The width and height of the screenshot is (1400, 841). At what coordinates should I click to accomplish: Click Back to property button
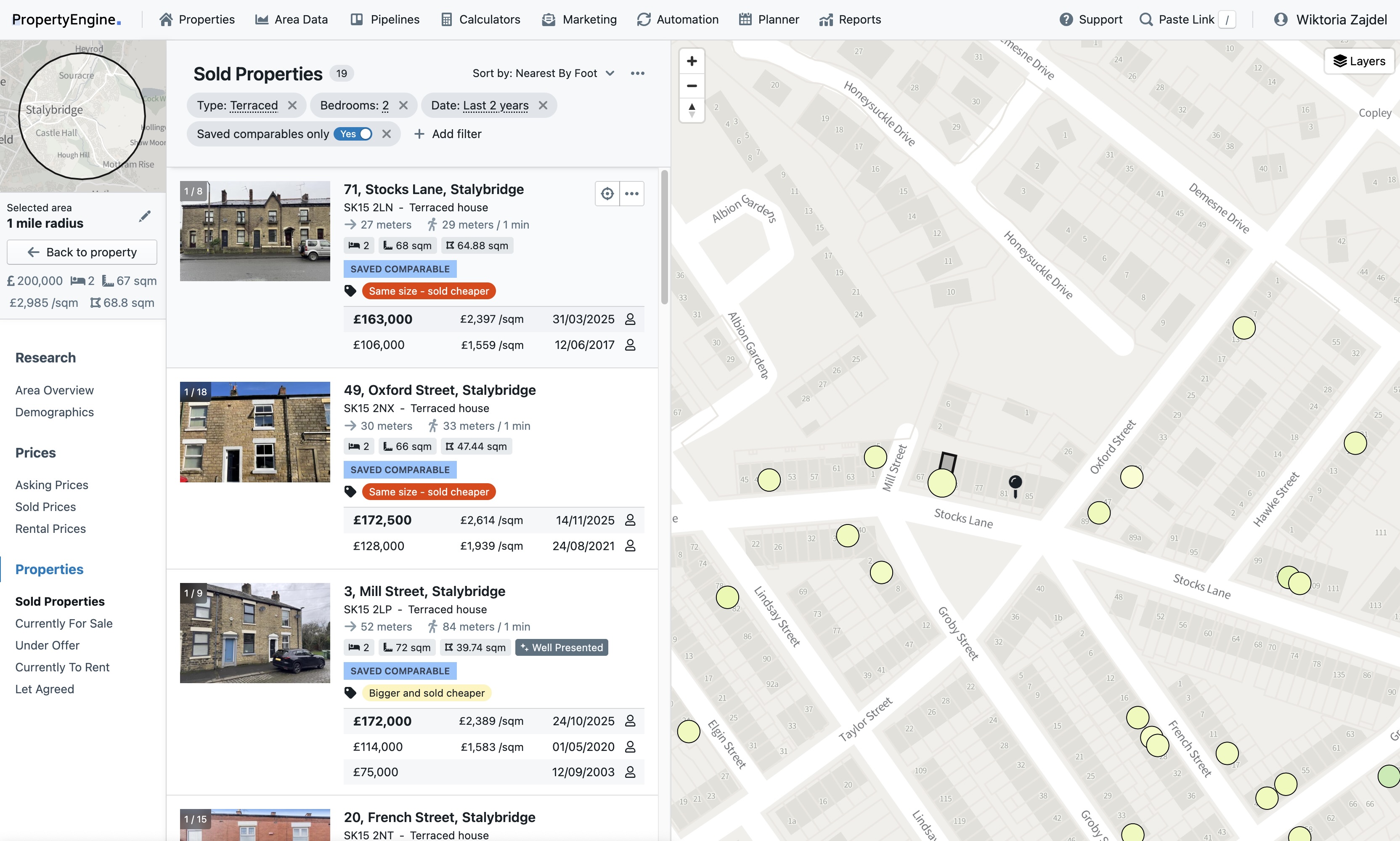point(82,252)
